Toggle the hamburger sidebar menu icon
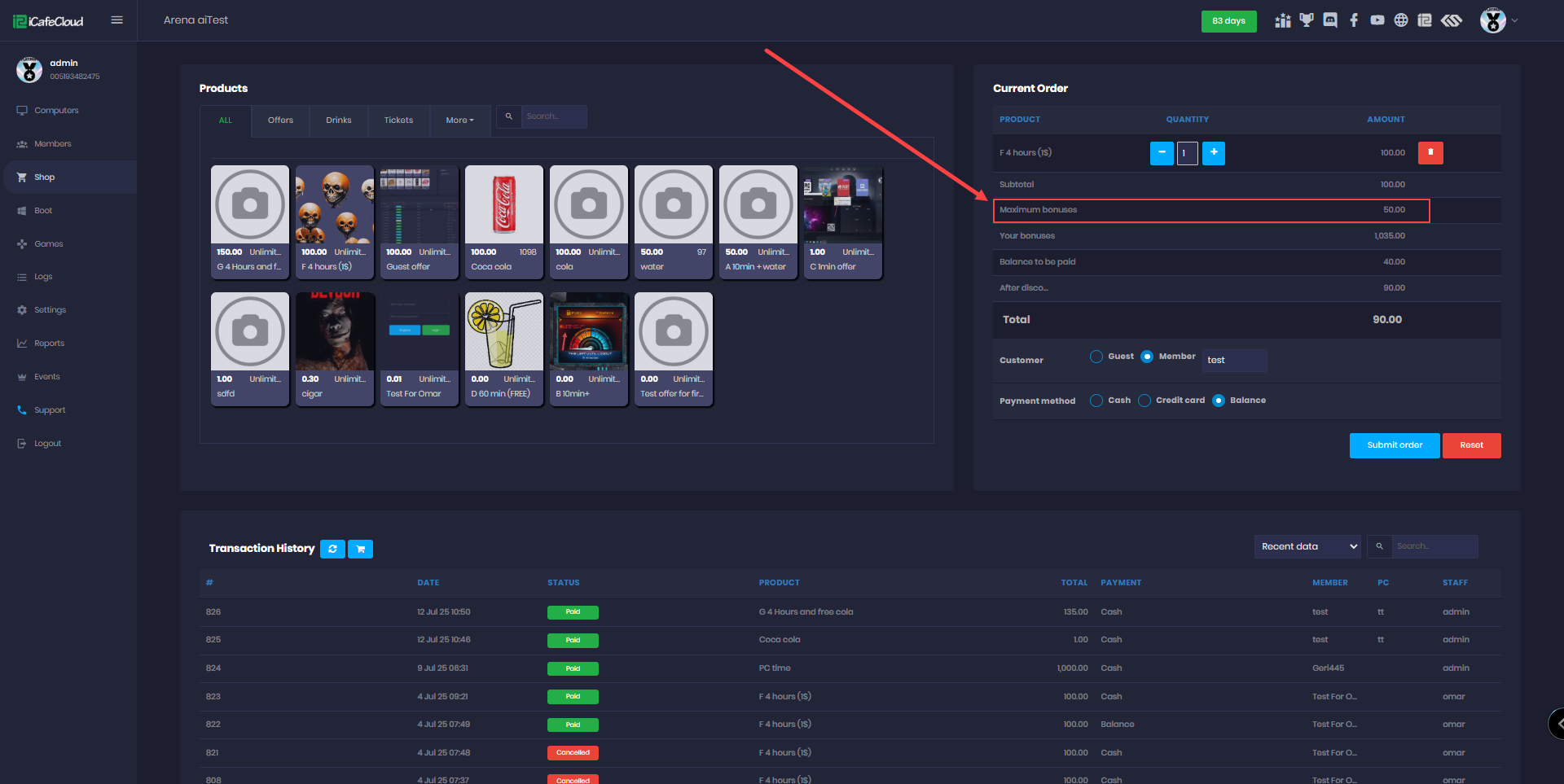The width and height of the screenshot is (1564, 784). click(x=116, y=20)
